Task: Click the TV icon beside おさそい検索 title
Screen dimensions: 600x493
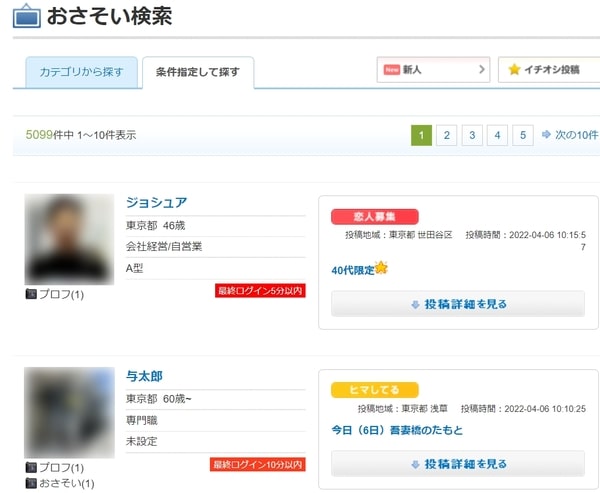Action: [27, 16]
